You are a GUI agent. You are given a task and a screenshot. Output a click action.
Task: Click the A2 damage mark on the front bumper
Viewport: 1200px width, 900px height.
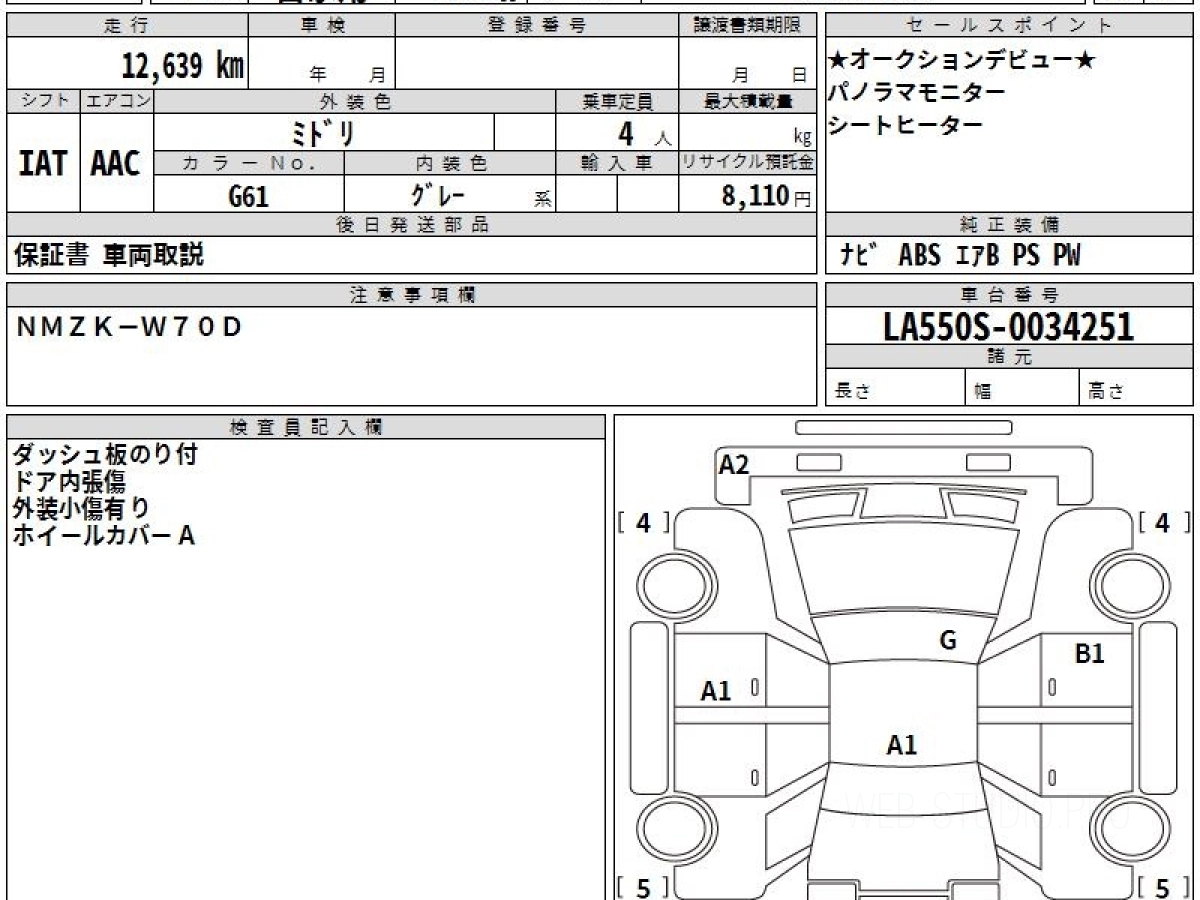click(734, 464)
